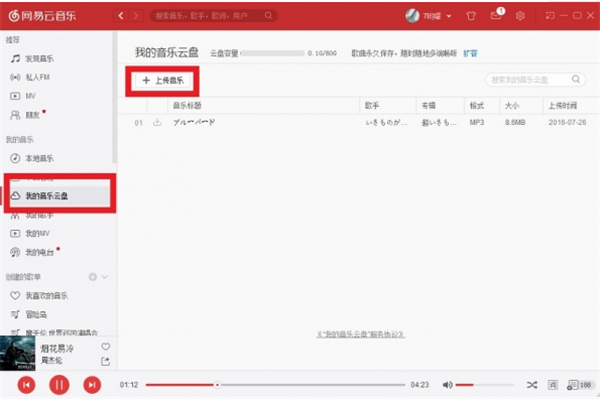Sort by 格式 column header

tap(477, 106)
